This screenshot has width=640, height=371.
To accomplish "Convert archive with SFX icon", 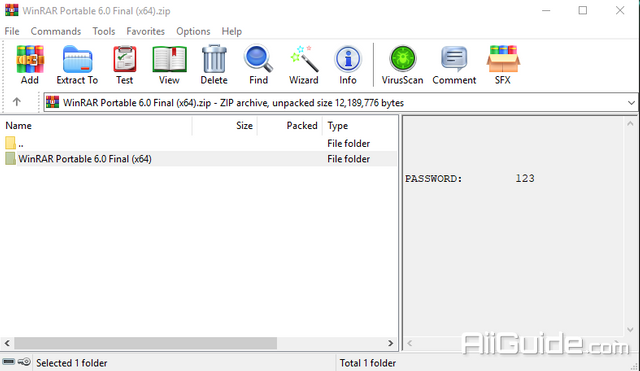I will click(x=503, y=59).
